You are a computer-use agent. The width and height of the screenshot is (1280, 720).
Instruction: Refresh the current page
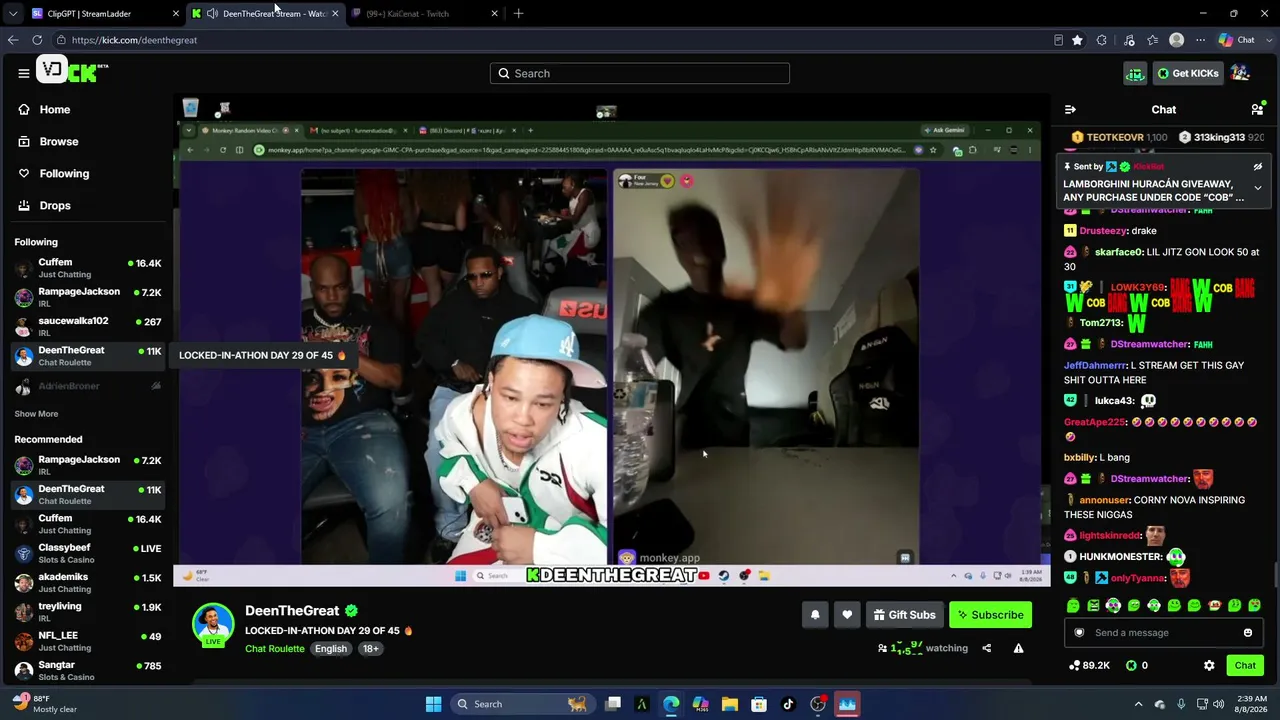37,40
